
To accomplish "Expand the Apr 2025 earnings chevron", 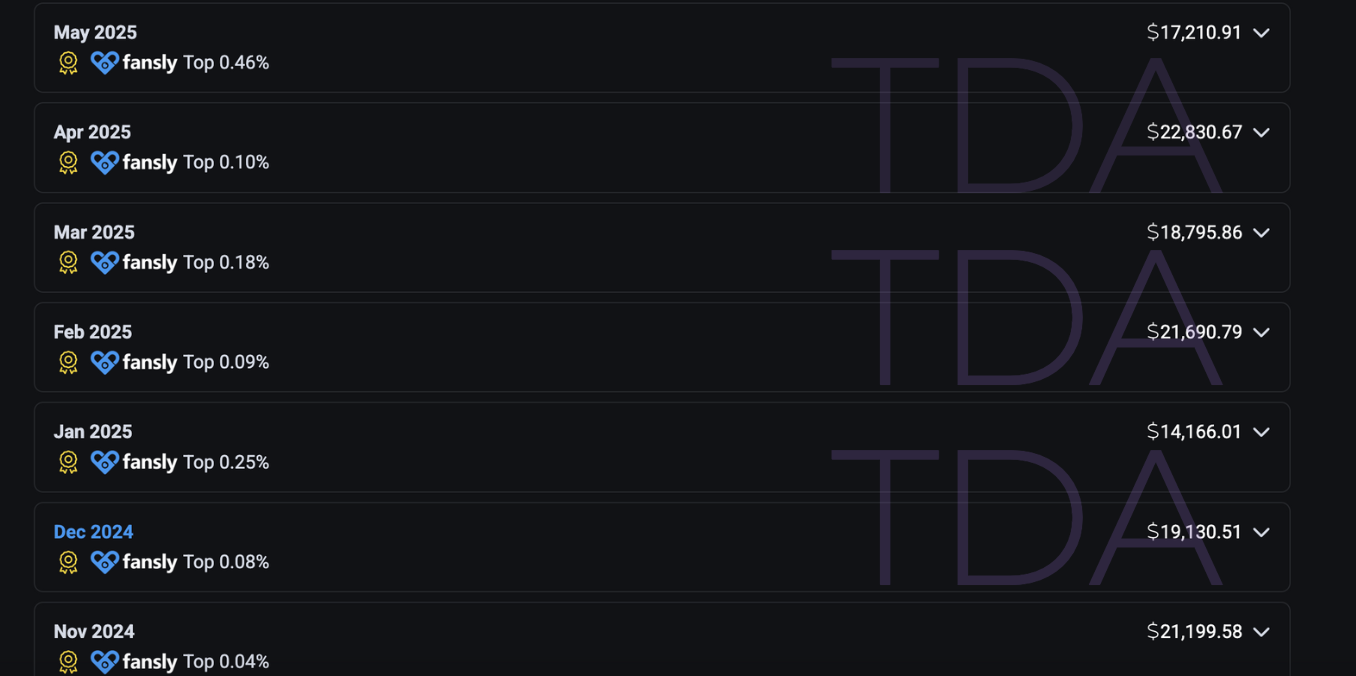I will coord(1261,133).
